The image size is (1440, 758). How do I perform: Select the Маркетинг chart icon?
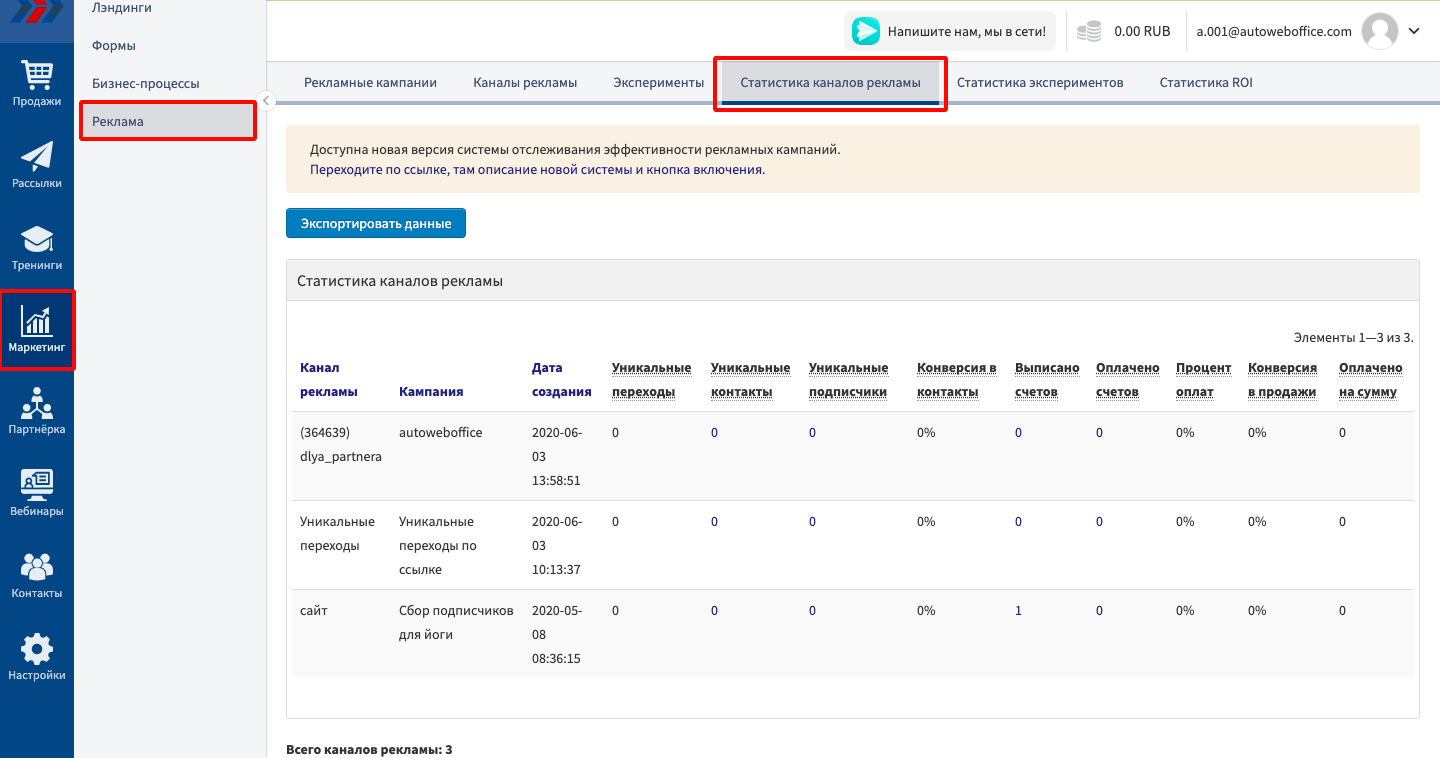tap(37, 321)
